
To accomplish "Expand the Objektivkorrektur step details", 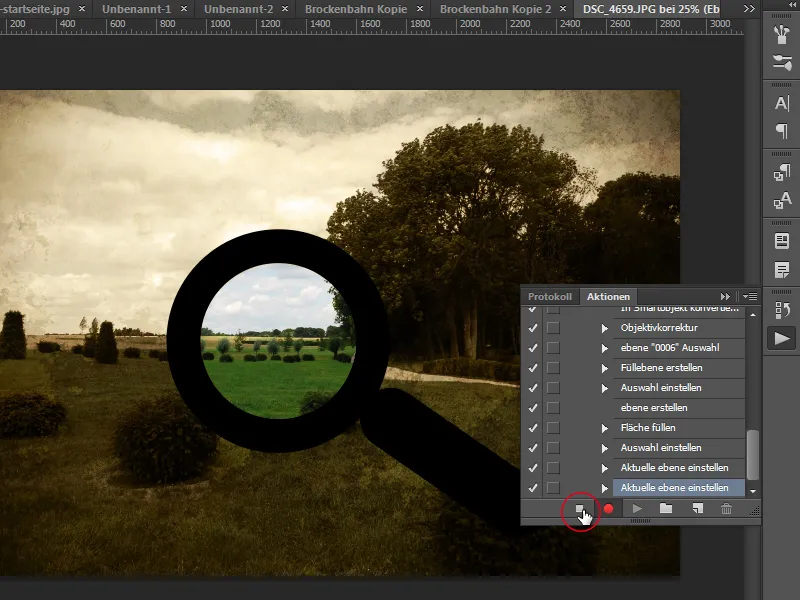I will [x=605, y=328].
